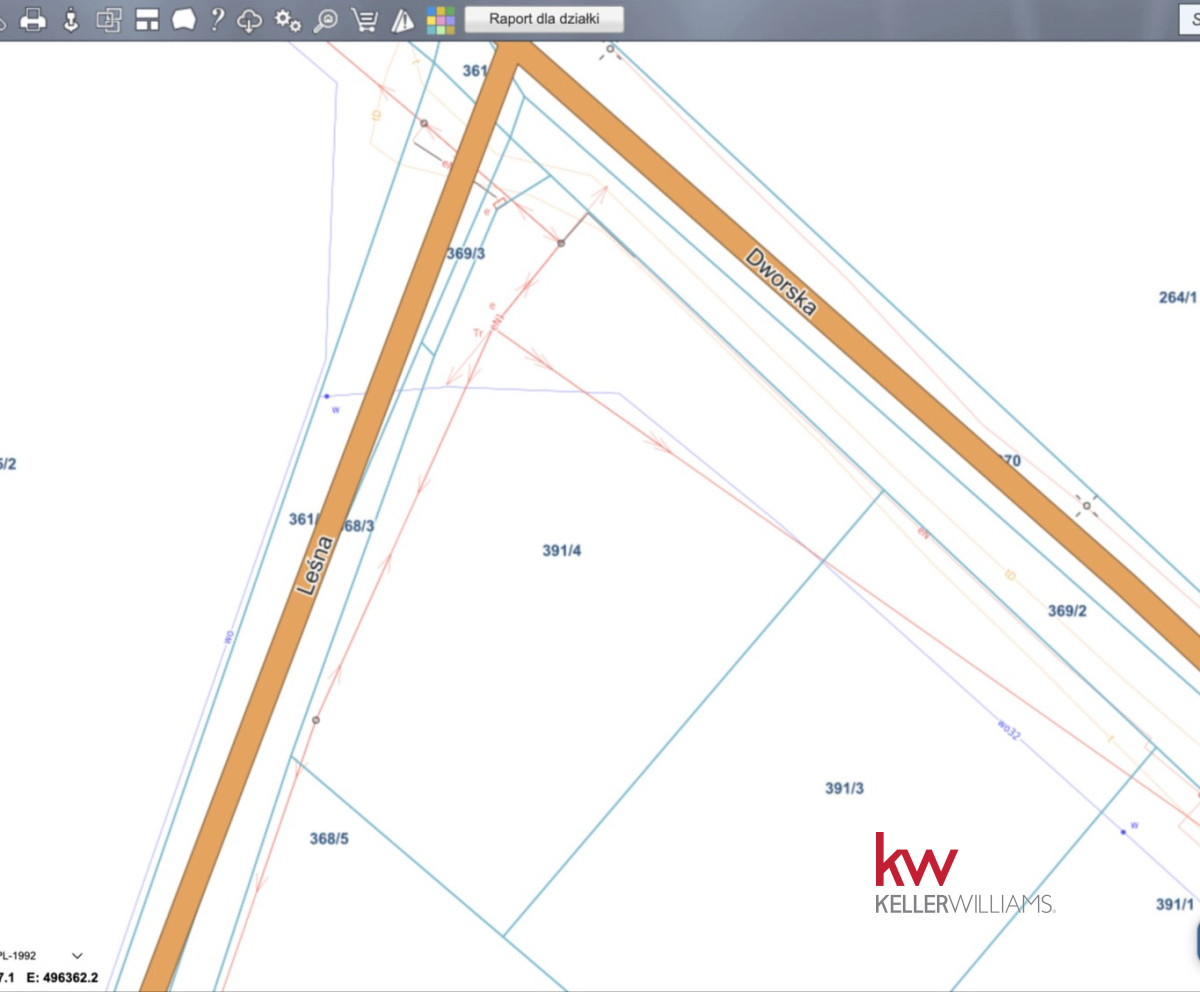
Task: Open the overlapping map windows tool
Action: 108,19
